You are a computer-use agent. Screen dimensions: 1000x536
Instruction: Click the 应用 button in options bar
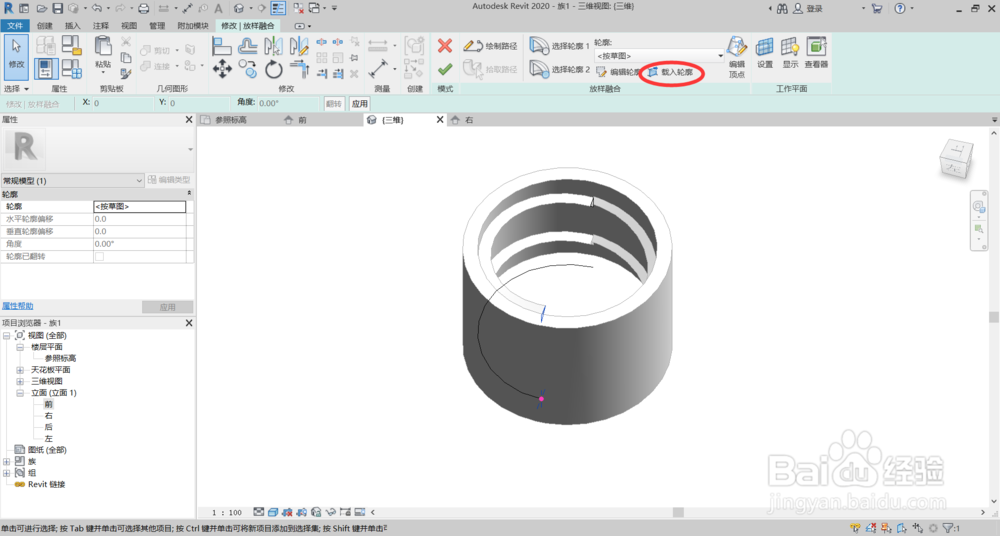tap(360, 103)
